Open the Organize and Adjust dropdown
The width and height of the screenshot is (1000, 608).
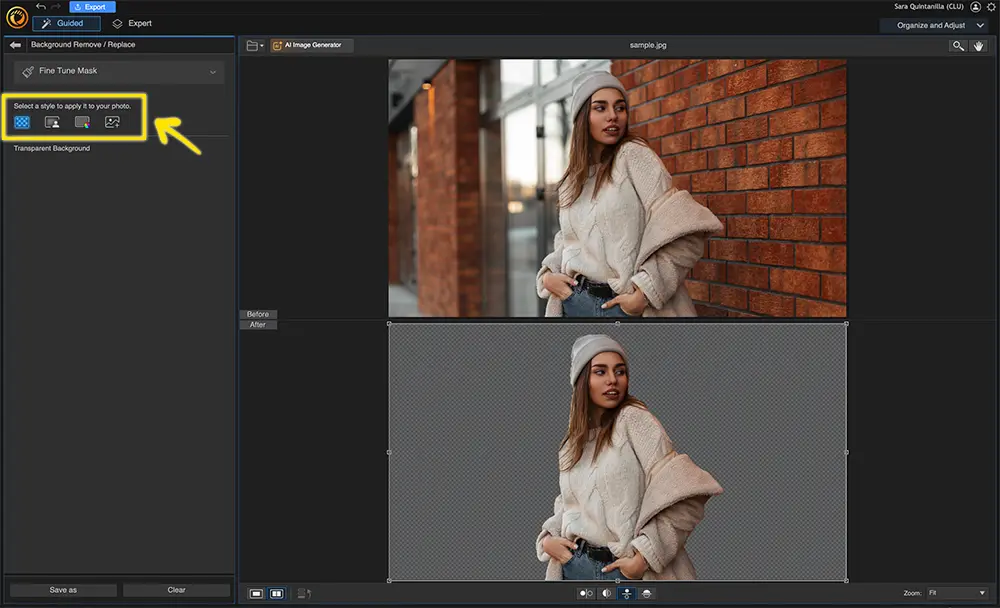point(935,24)
